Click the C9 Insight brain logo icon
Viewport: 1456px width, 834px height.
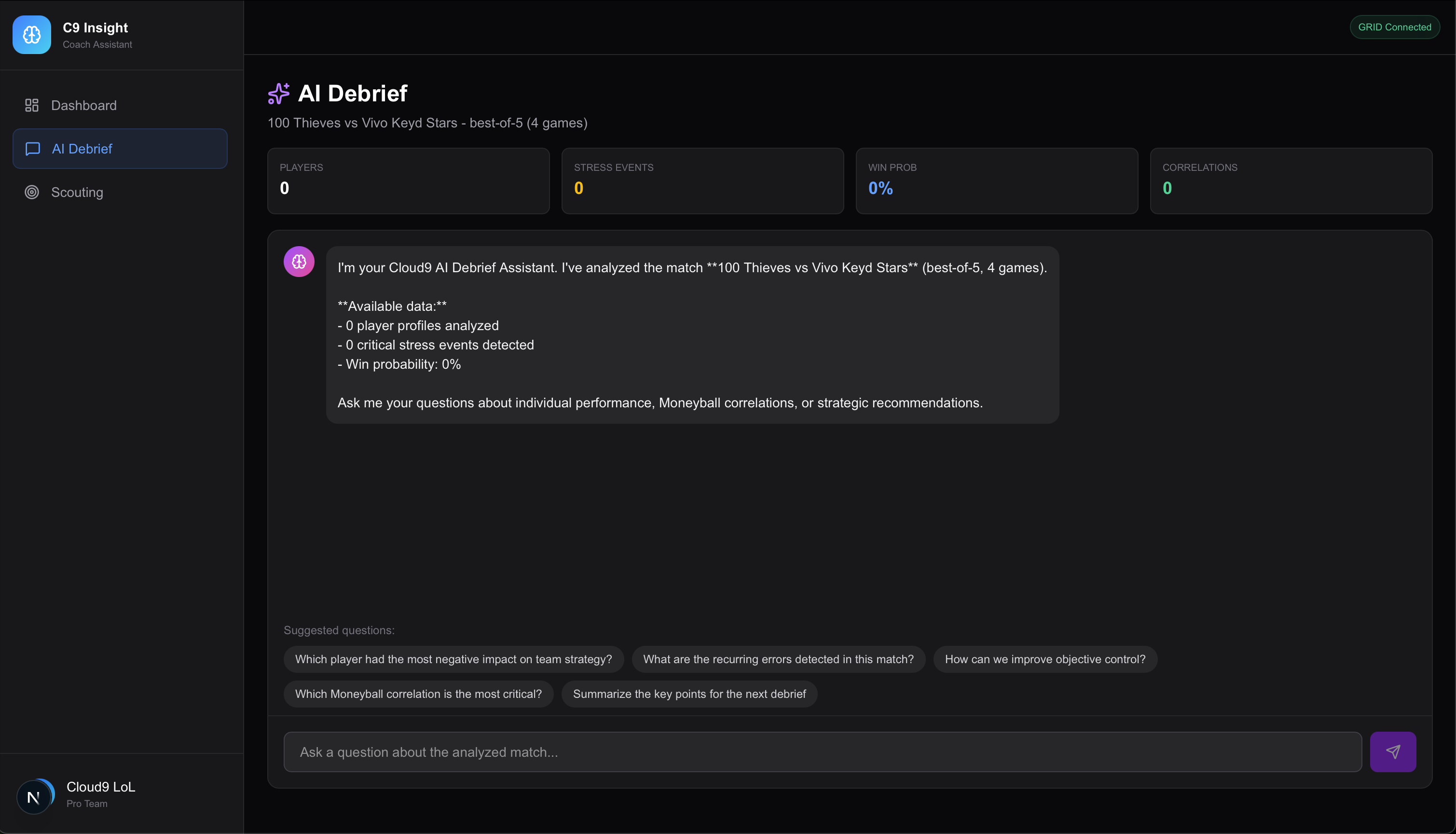click(x=31, y=35)
